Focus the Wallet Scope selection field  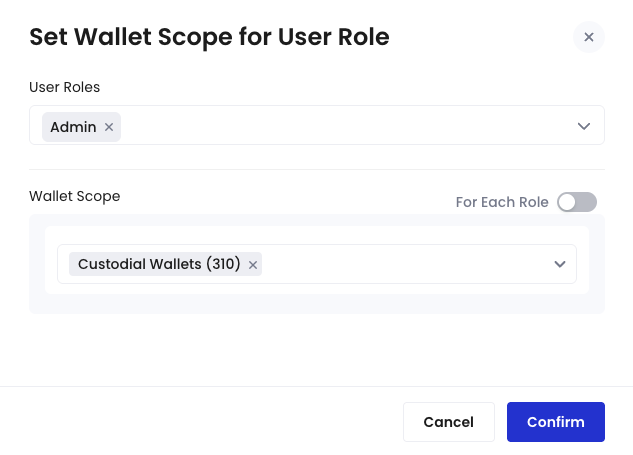pyautogui.click(x=400, y=264)
